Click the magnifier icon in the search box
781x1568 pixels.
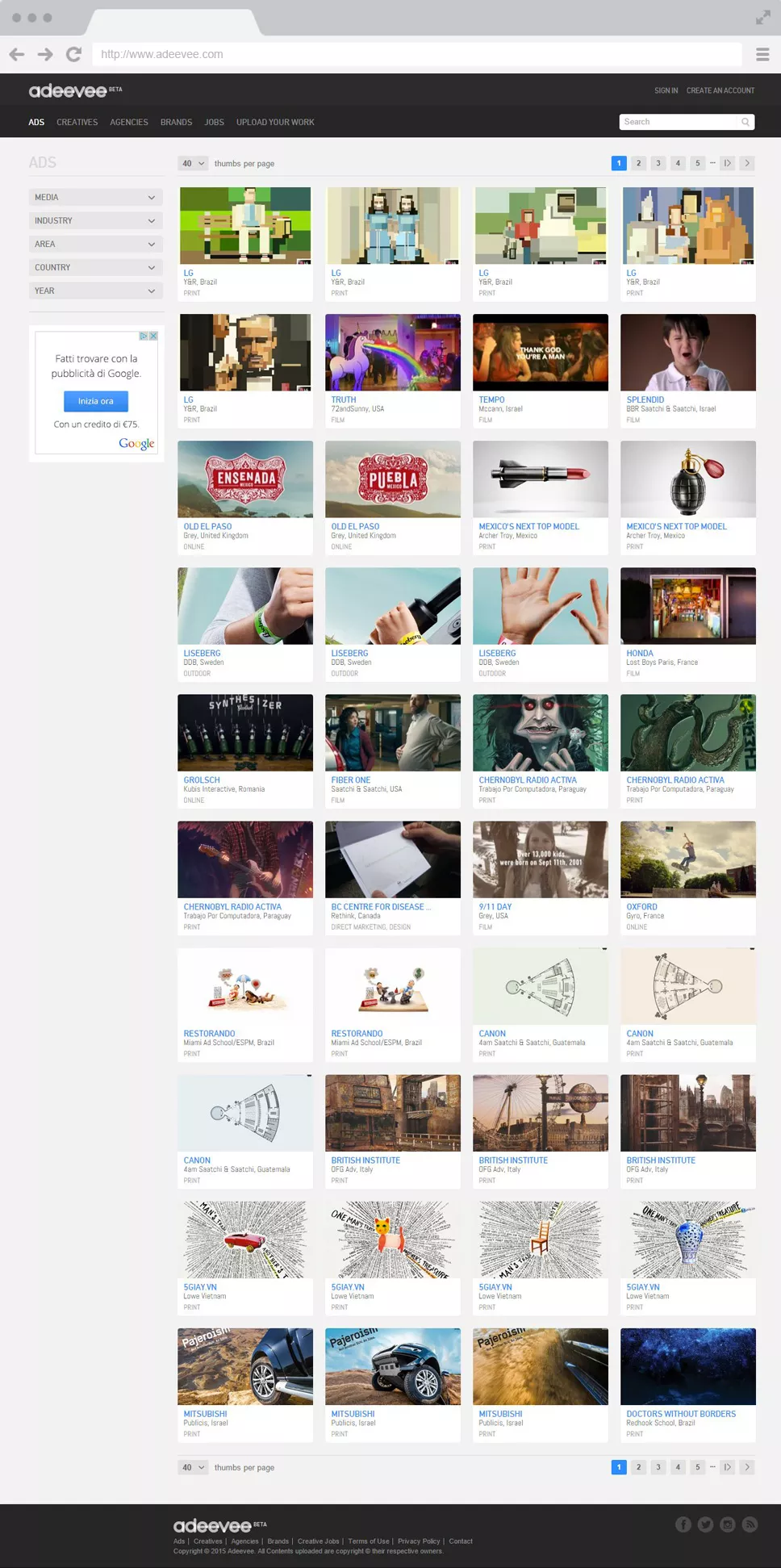click(745, 122)
